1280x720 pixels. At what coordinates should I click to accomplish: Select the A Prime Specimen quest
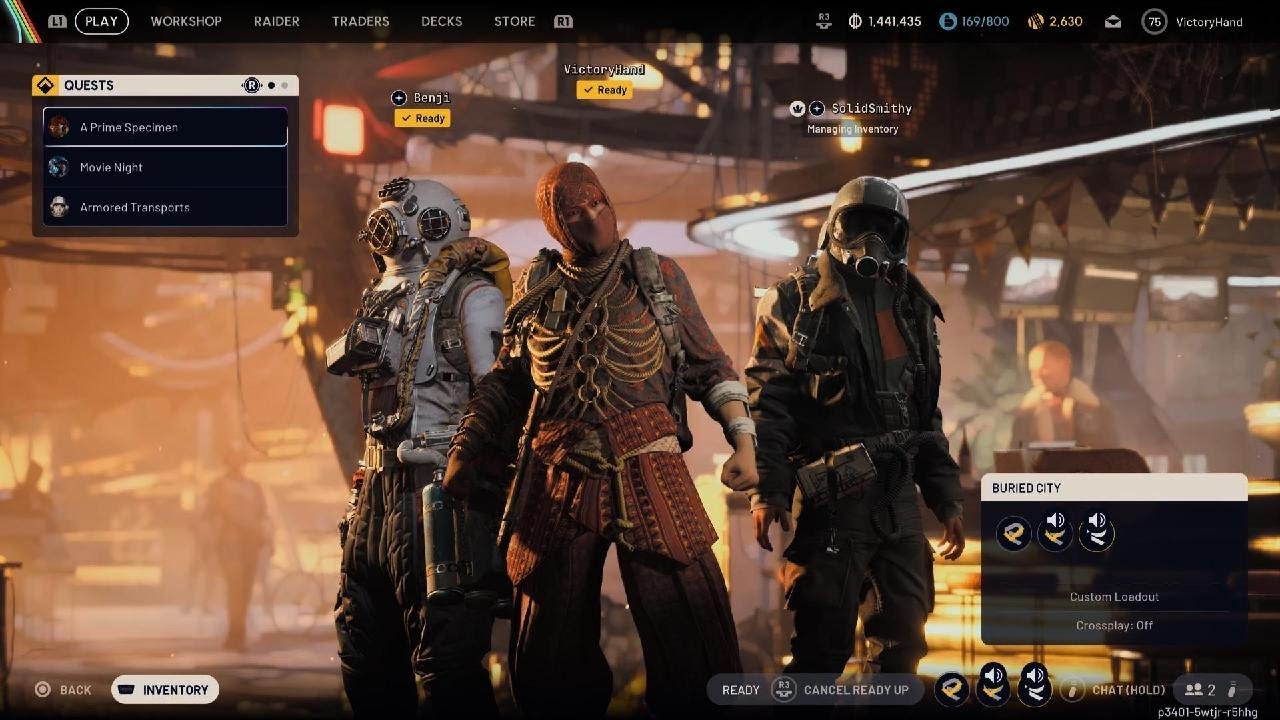pos(165,127)
